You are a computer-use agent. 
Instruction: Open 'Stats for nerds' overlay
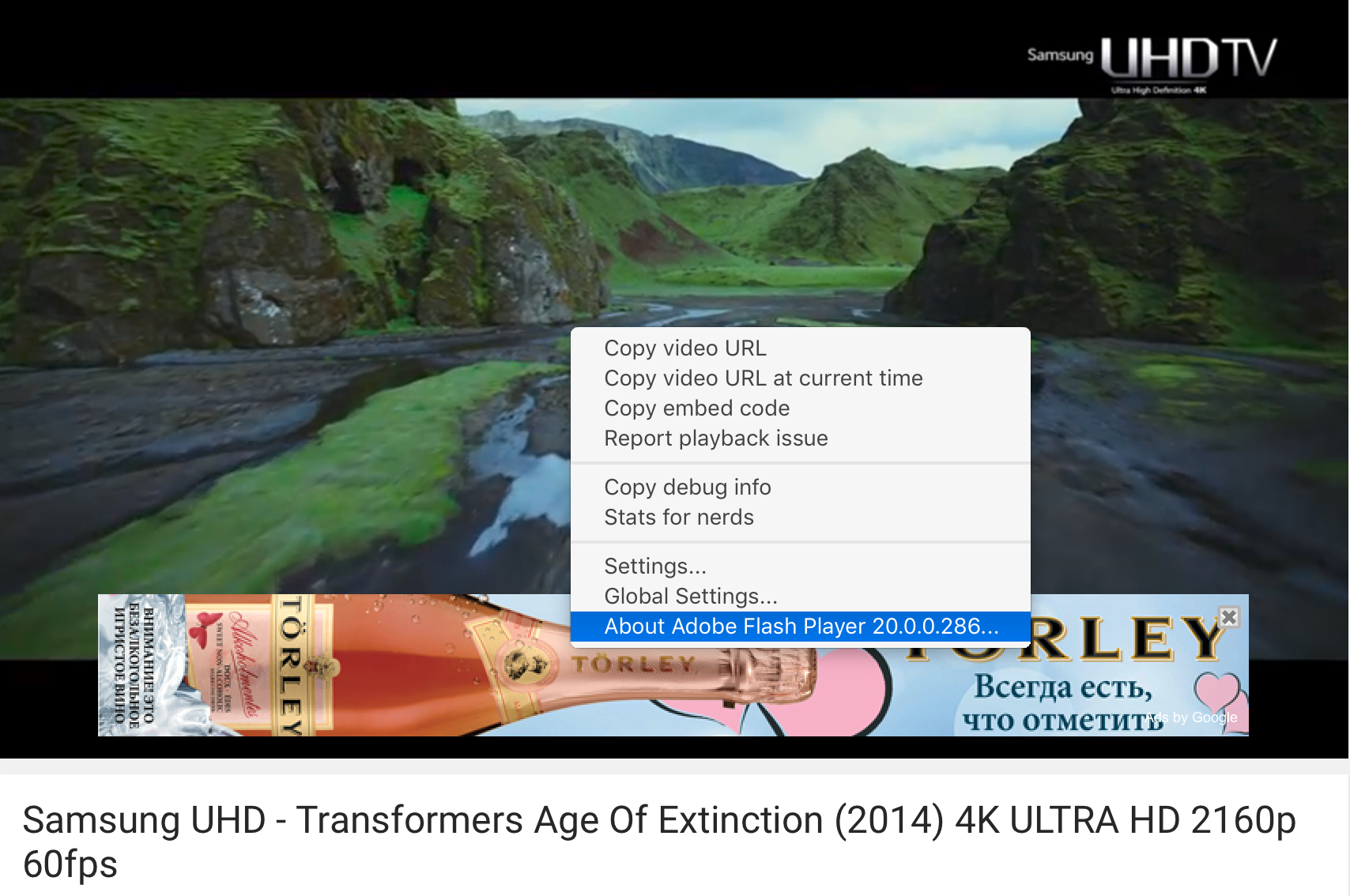point(800,518)
